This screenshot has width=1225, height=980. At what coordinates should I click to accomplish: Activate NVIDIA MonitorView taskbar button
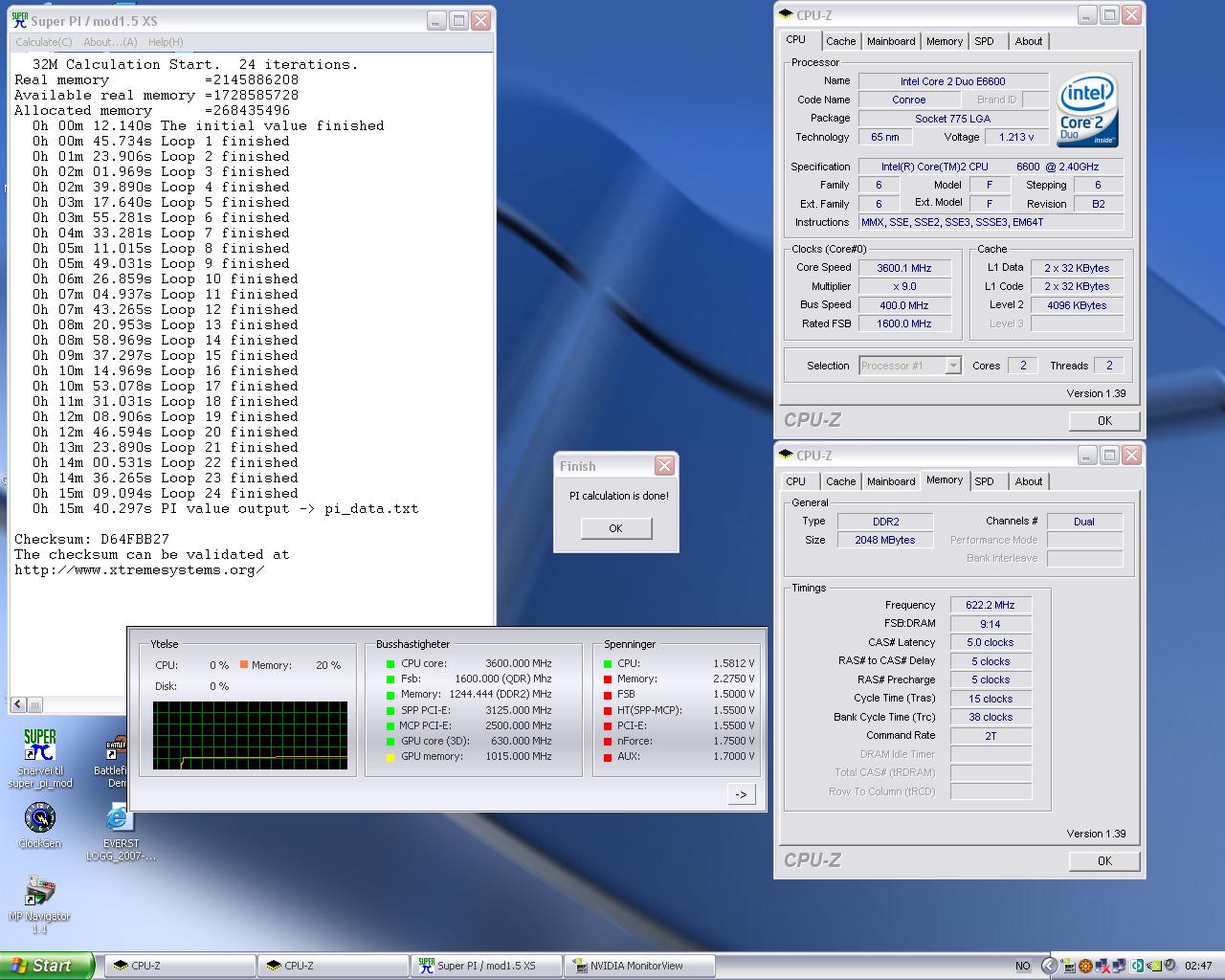(639, 966)
